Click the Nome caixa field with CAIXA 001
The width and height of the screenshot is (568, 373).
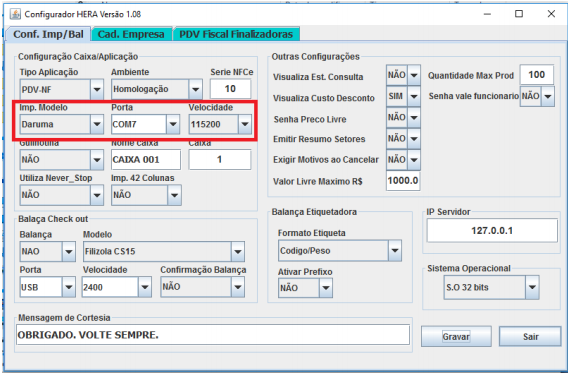point(146,160)
